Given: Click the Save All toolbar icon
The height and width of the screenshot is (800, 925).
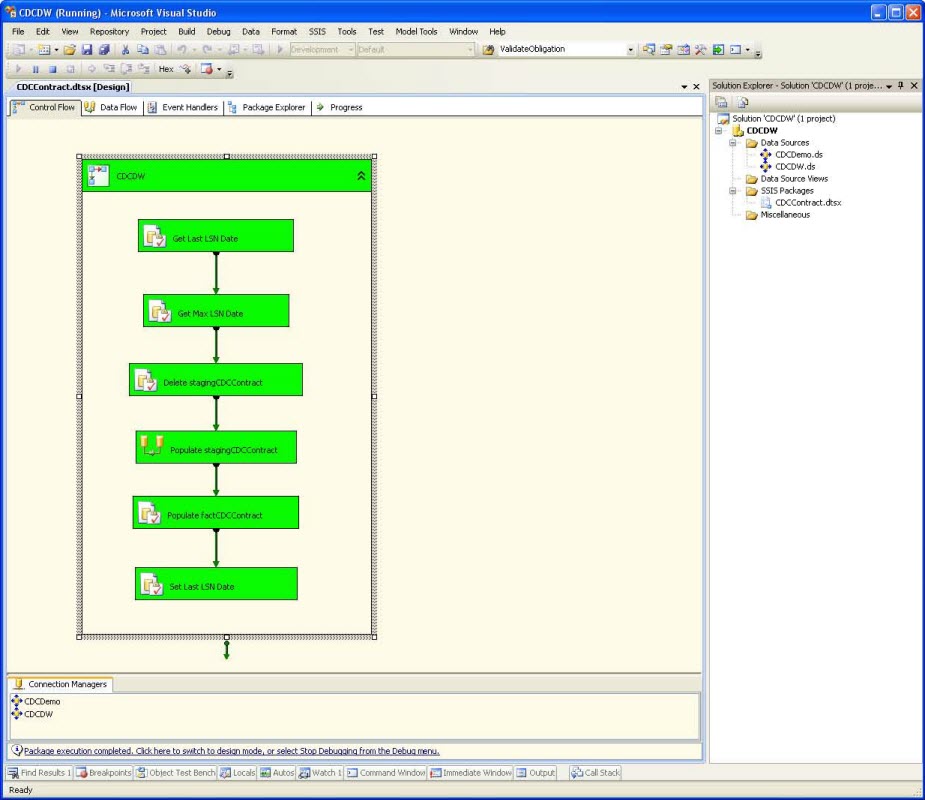Looking at the screenshot, I should [x=104, y=50].
